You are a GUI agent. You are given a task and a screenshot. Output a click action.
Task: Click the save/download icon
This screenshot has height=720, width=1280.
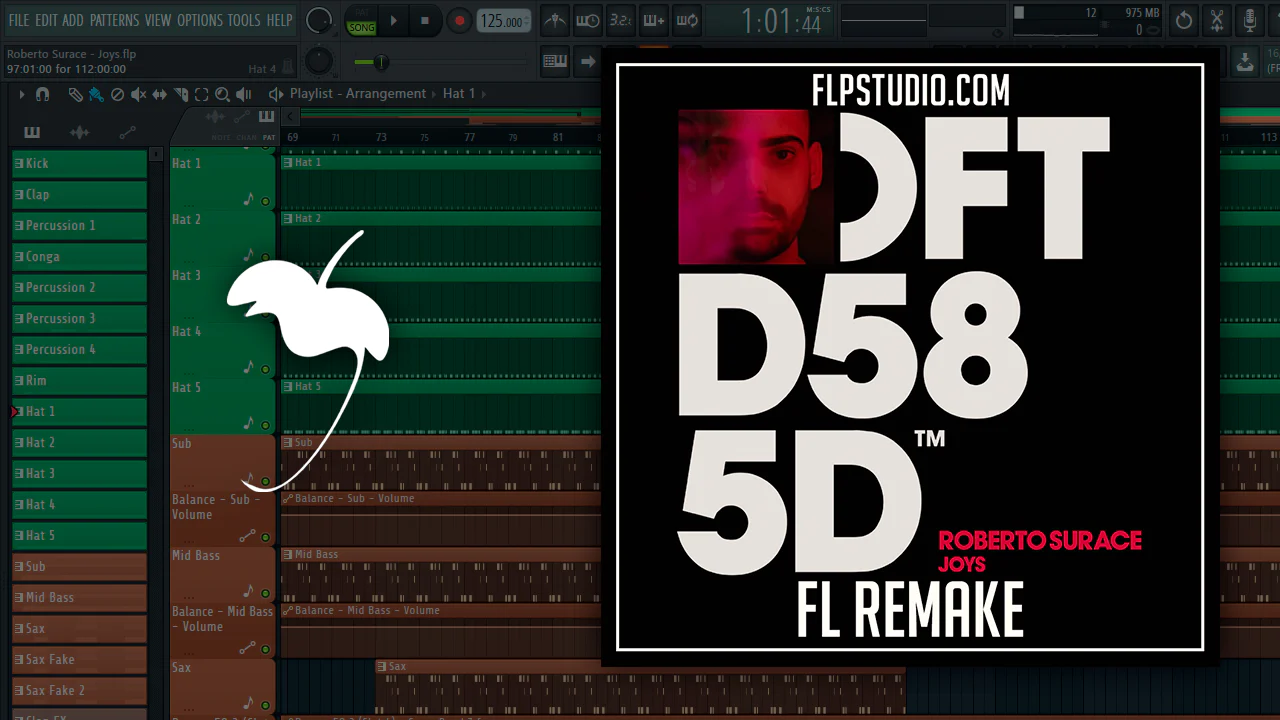pyautogui.click(x=1245, y=62)
